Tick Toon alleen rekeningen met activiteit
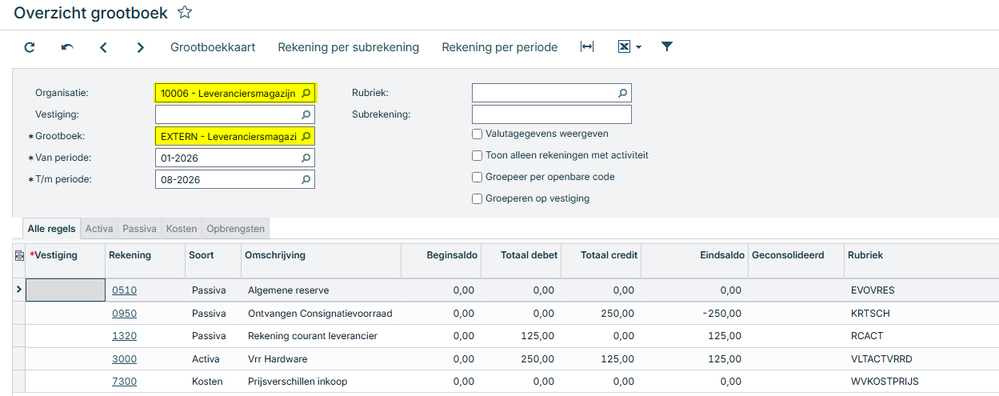The height and width of the screenshot is (396, 999). point(477,155)
